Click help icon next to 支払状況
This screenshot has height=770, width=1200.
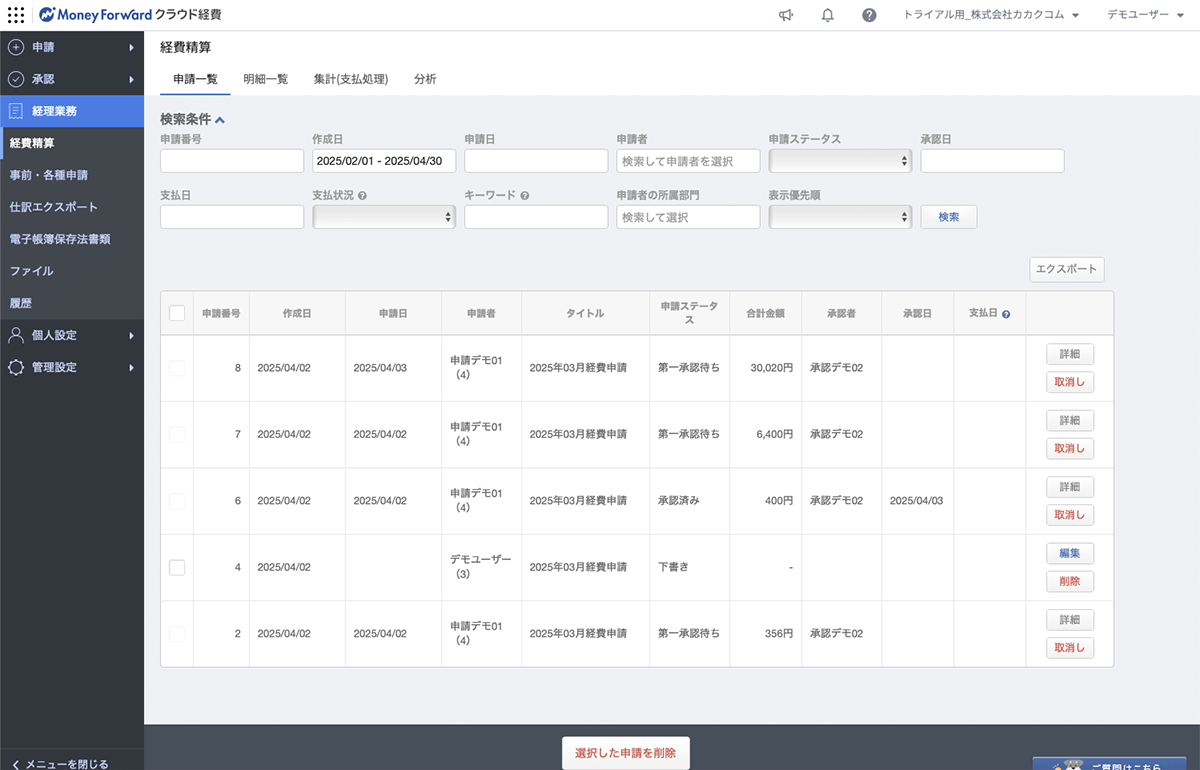pyautogui.click(x=362, y=196)
